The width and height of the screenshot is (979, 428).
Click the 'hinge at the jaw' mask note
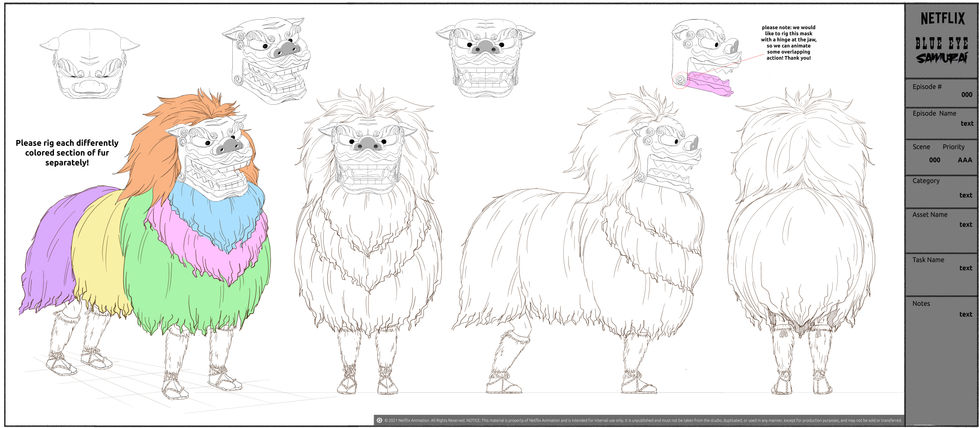[x=788, y=42]
